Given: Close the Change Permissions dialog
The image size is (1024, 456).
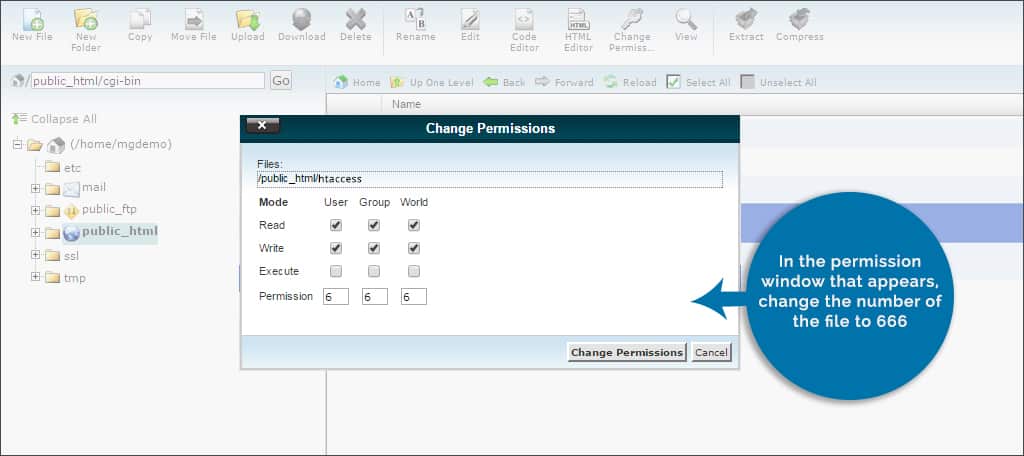Looking at the screenshot, I should [x=263, y=125].
